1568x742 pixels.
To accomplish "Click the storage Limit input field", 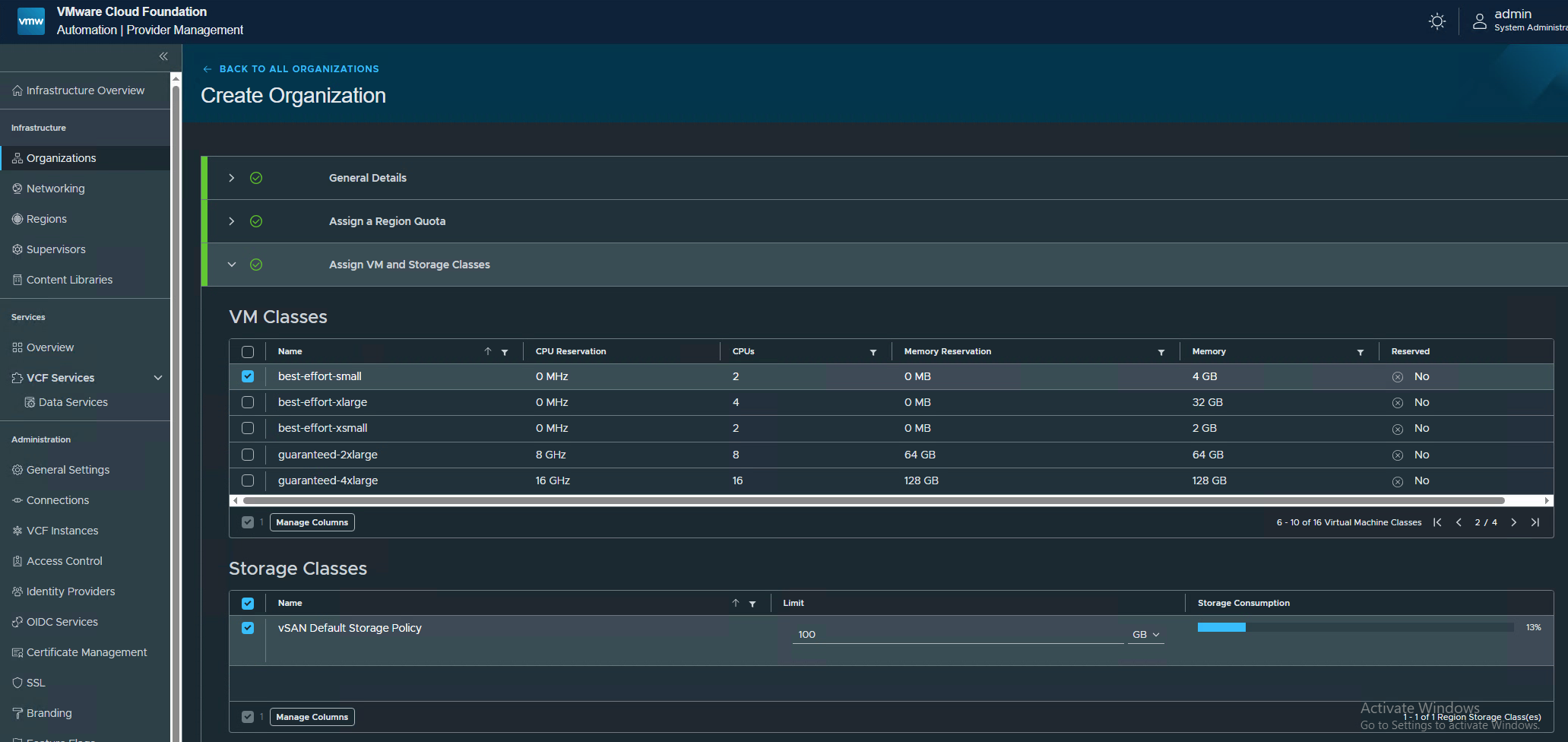I will (x=958, y=635).
